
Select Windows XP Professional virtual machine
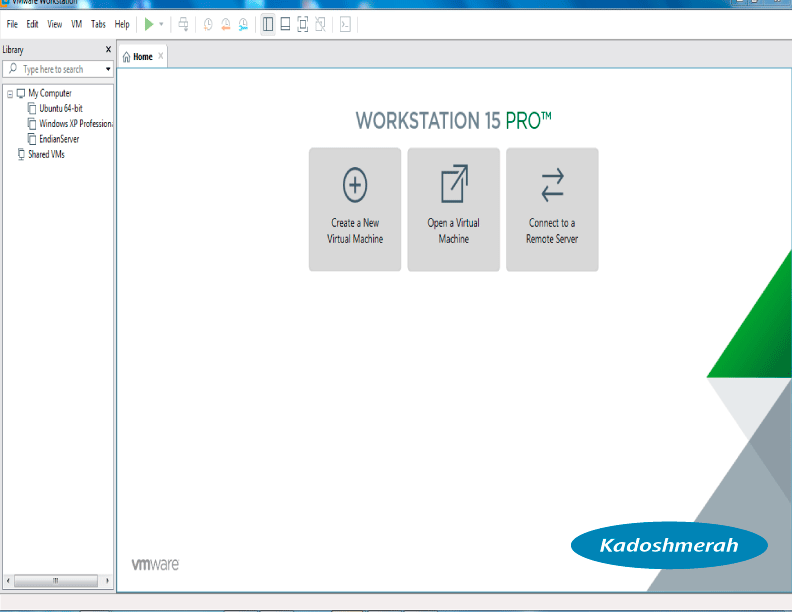(76, 124)
